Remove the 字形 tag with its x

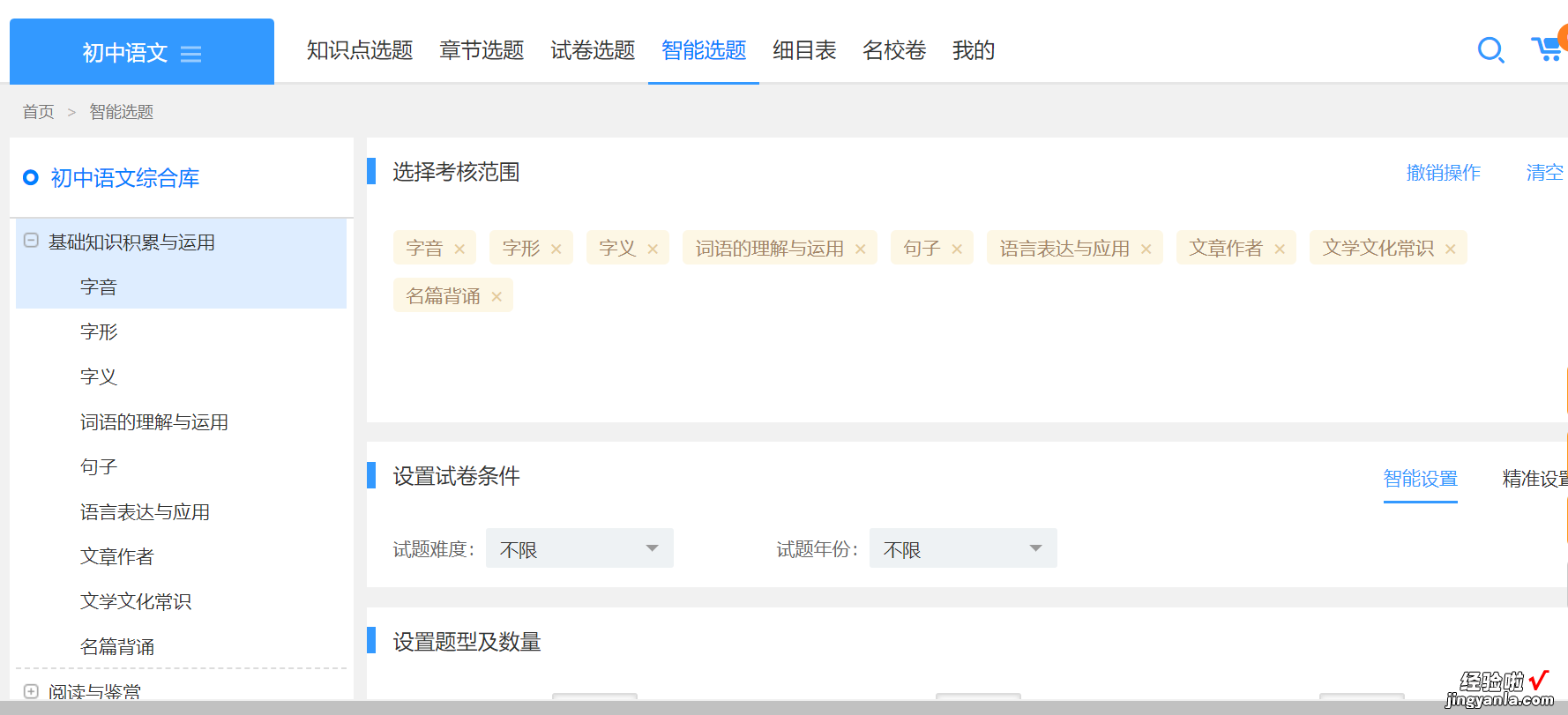pos(556,250)
